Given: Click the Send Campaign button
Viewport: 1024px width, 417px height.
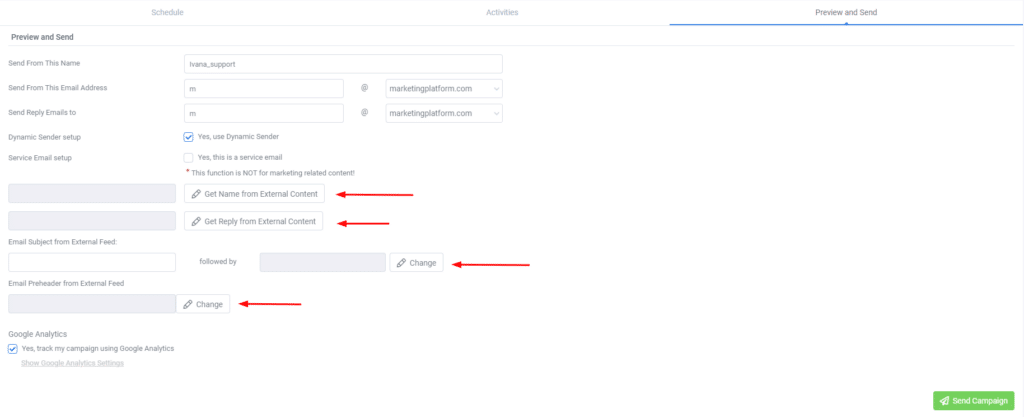Looking at the screenshot, I should (974, 401).
